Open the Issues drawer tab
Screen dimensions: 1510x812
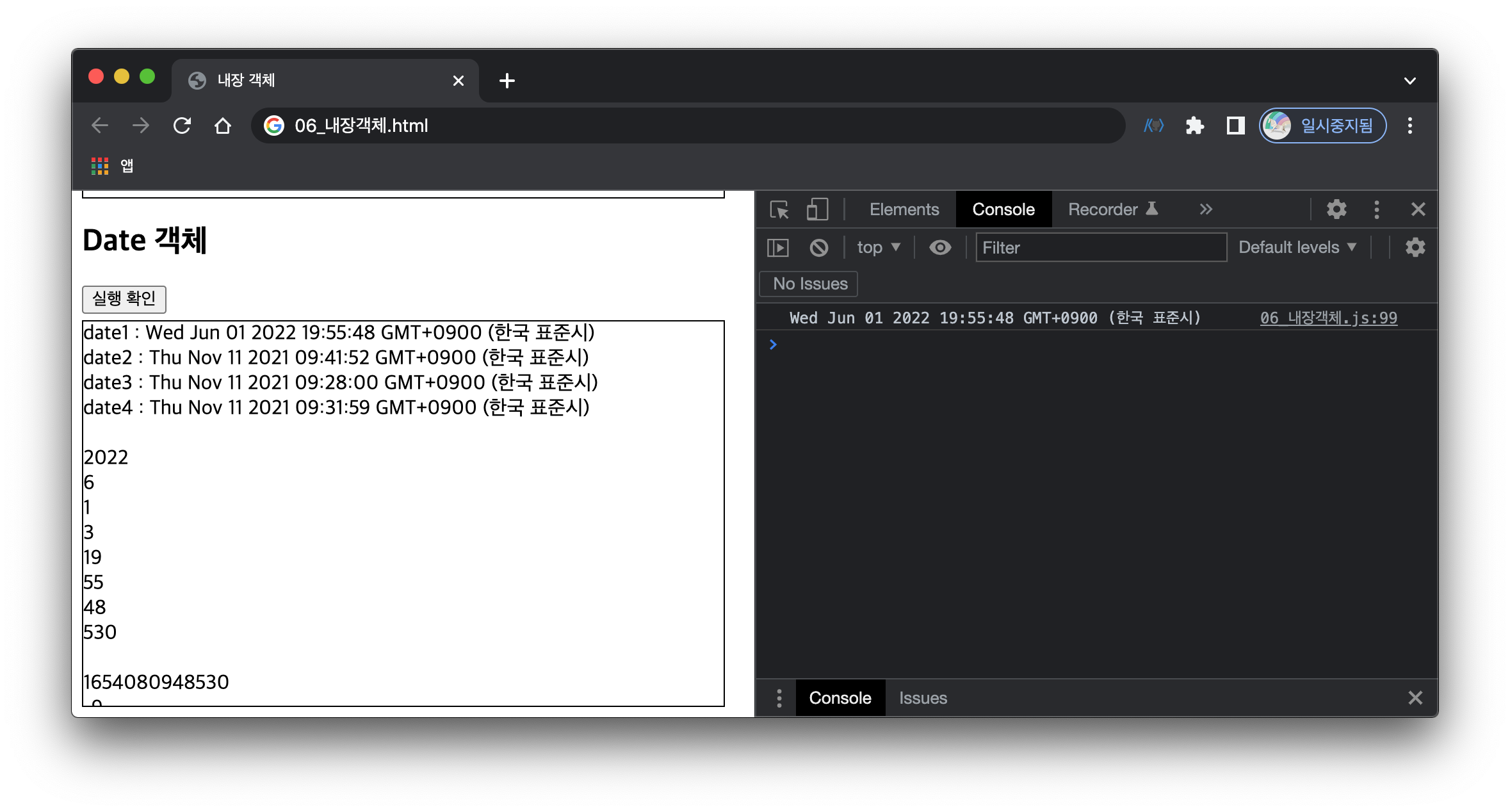pos(922,698)
